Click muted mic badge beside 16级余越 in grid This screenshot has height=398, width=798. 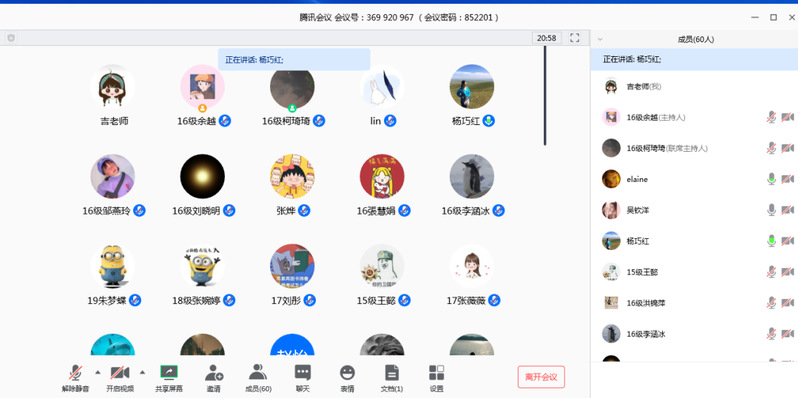[225, 121]
